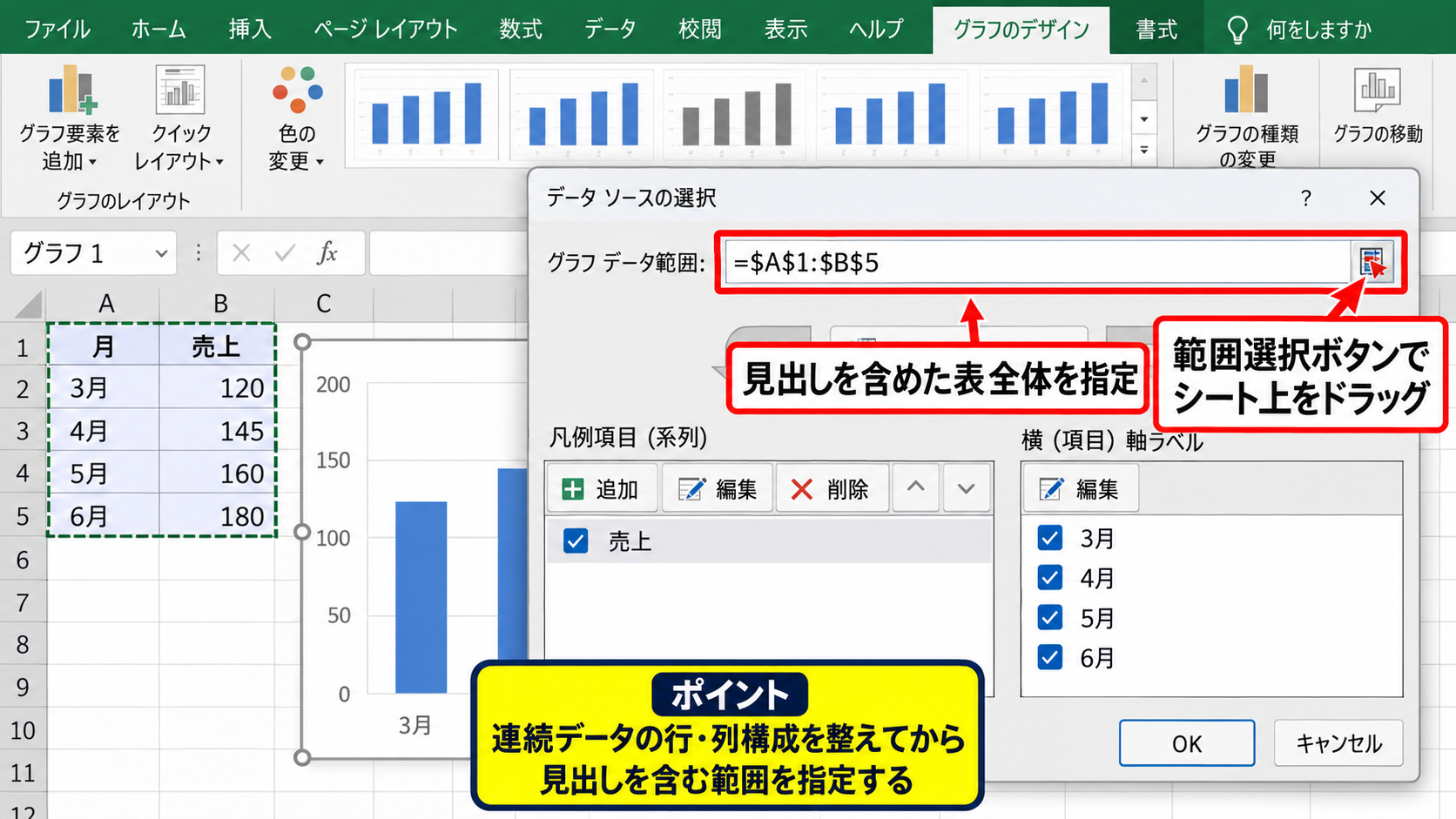Screen dimensions: 1456x819
Task: Click the dialog help question mark
Action: (1305, 198)
